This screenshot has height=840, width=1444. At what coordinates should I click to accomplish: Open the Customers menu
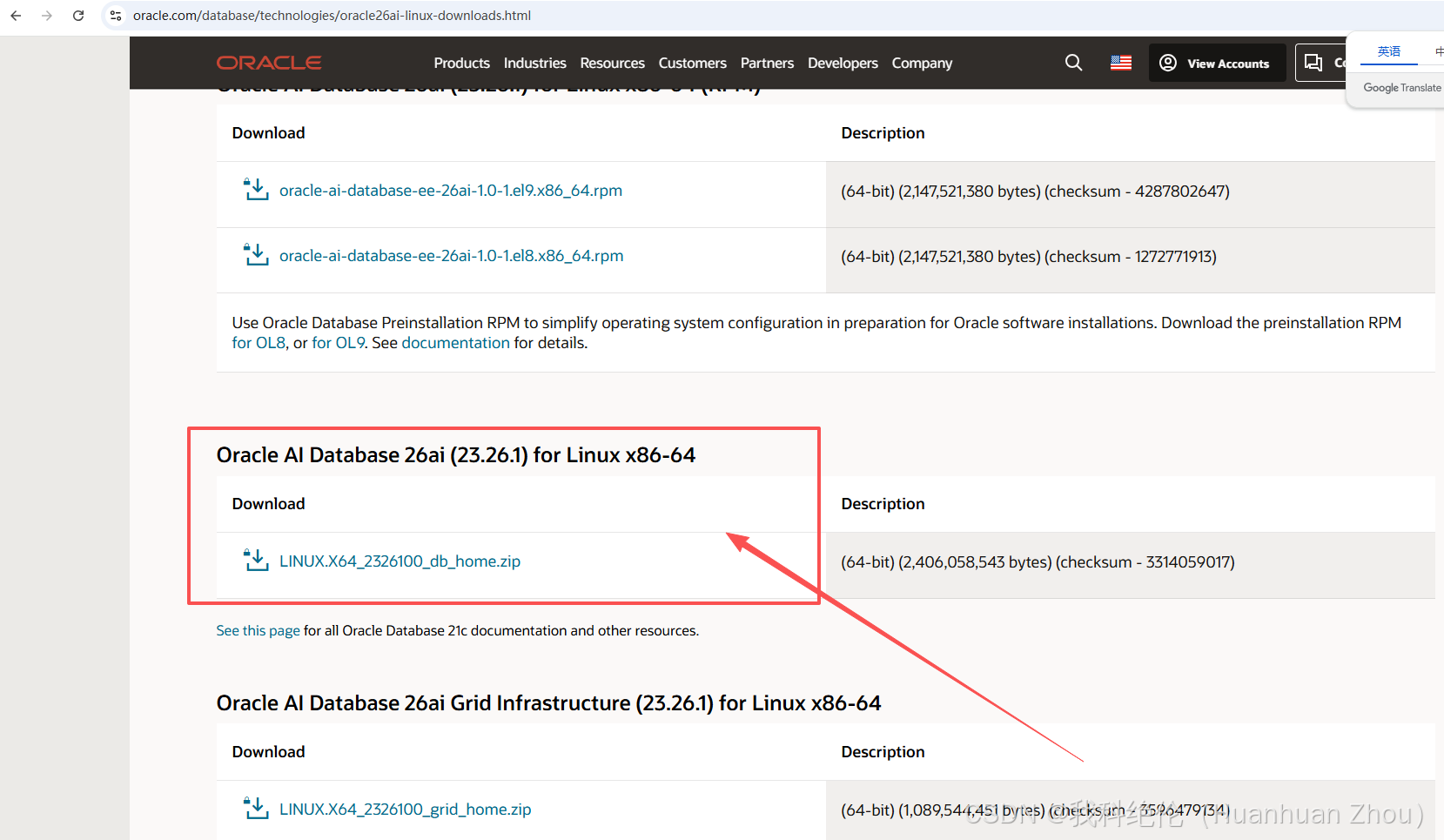click(692, 63)
